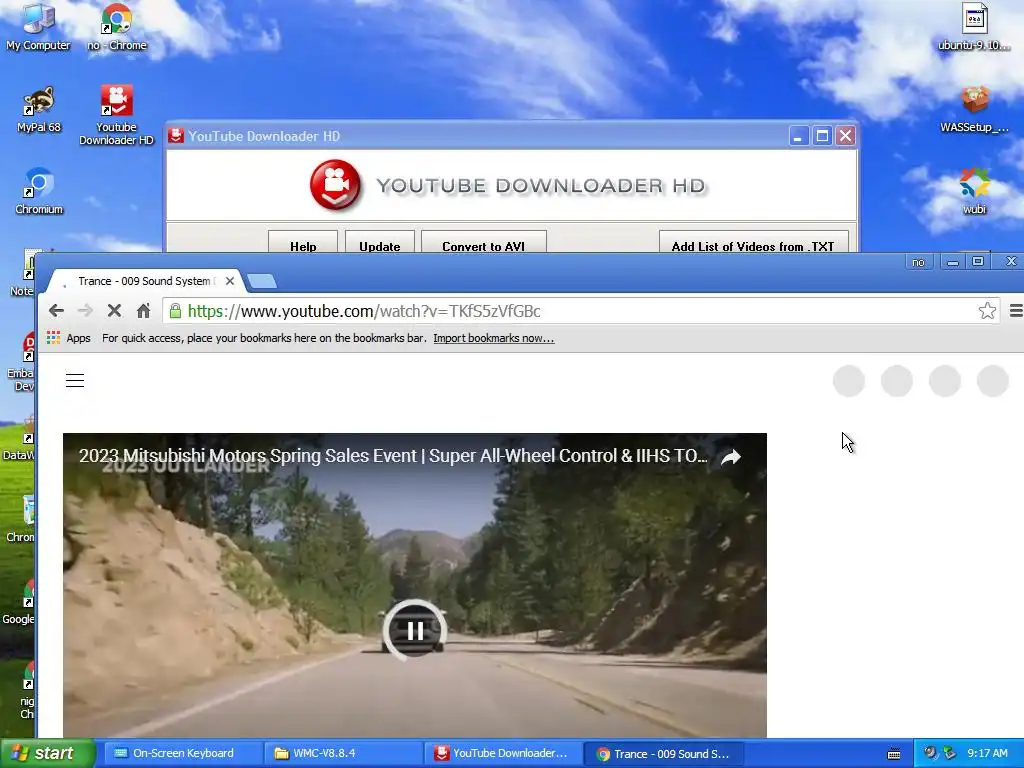Pause the video with center pause button

(415, 630)
